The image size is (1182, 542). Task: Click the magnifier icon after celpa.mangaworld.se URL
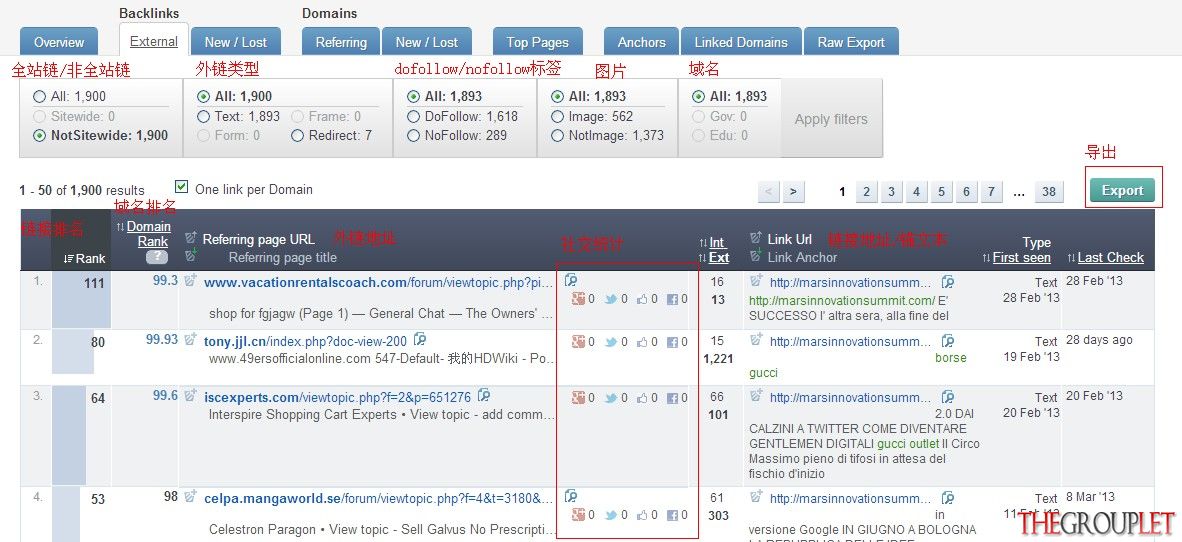coord(571,496)
